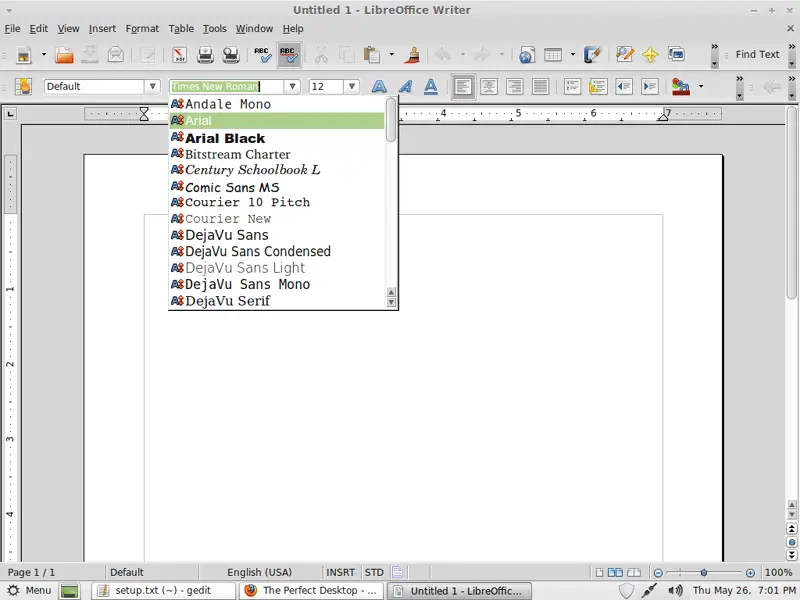Toggle Numbering list

pos(572,87)
